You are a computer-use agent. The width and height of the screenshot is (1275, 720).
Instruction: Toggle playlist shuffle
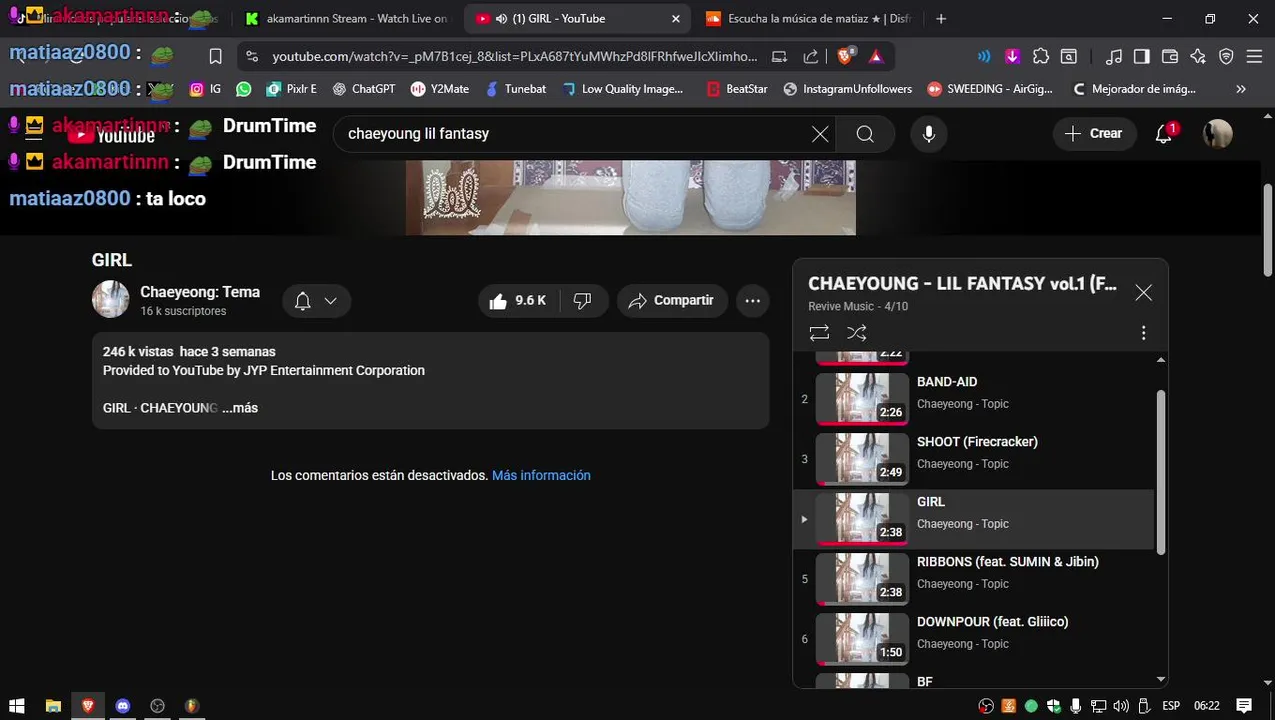(857, 333)
